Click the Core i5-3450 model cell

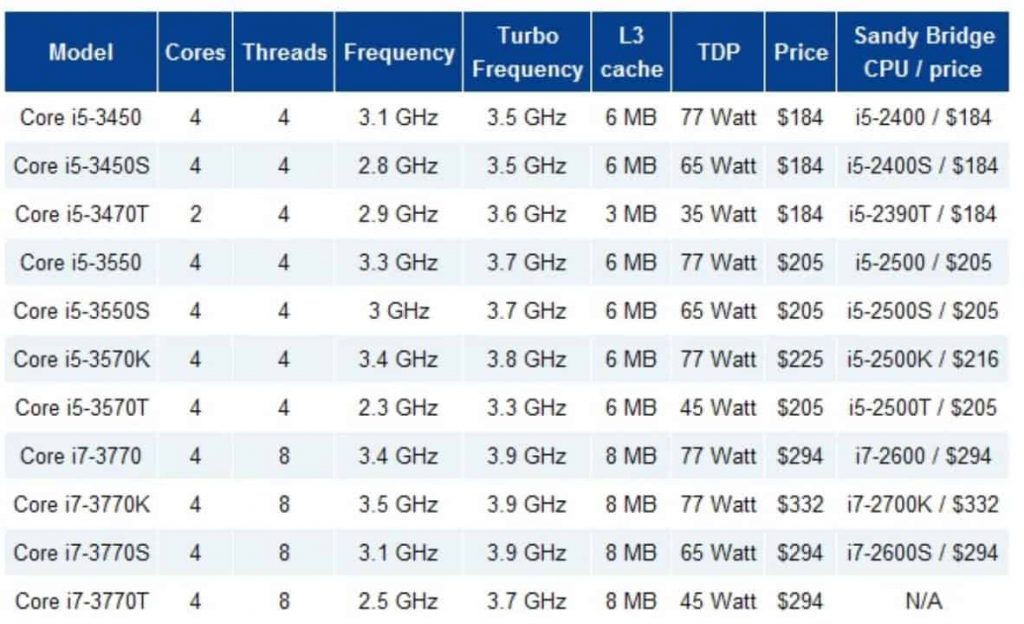coord(81,118)
